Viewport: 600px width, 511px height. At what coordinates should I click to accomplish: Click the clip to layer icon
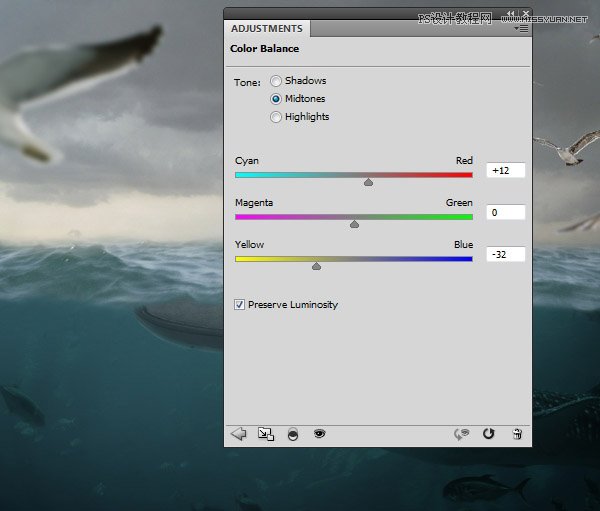tap(292, 434)
